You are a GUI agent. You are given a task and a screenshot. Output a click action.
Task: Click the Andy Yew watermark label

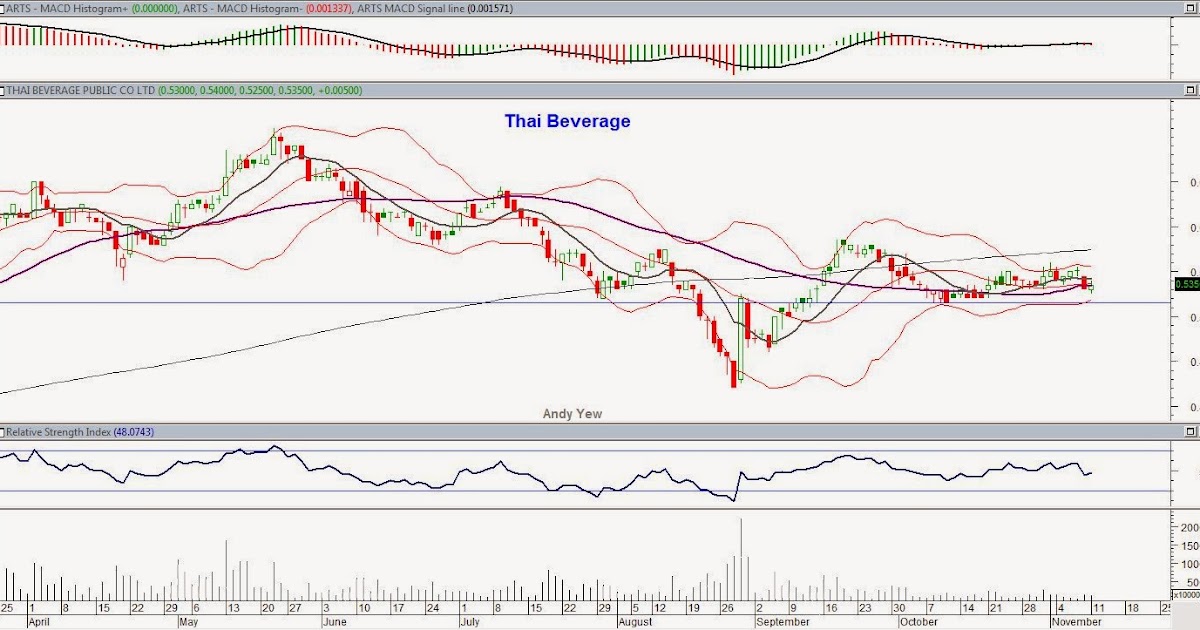[x=572, y=413]
